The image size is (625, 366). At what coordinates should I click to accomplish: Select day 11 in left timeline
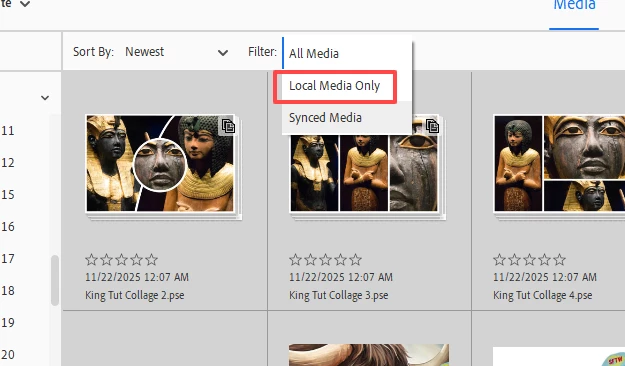tap(8, 131)
